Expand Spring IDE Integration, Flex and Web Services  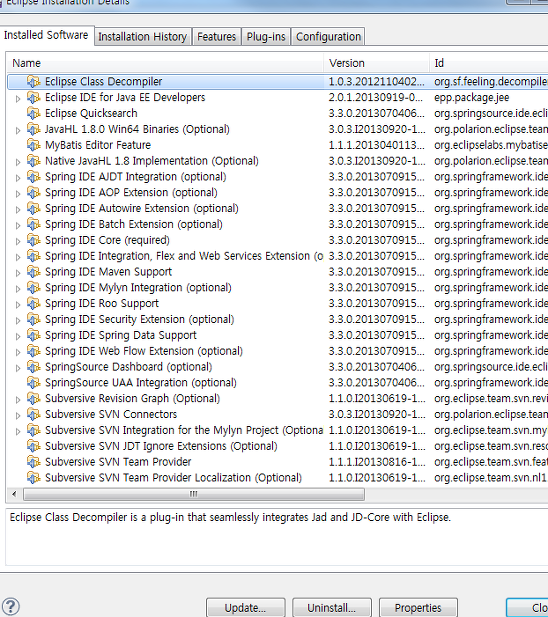pyautogui.click(x=18, y=257)
